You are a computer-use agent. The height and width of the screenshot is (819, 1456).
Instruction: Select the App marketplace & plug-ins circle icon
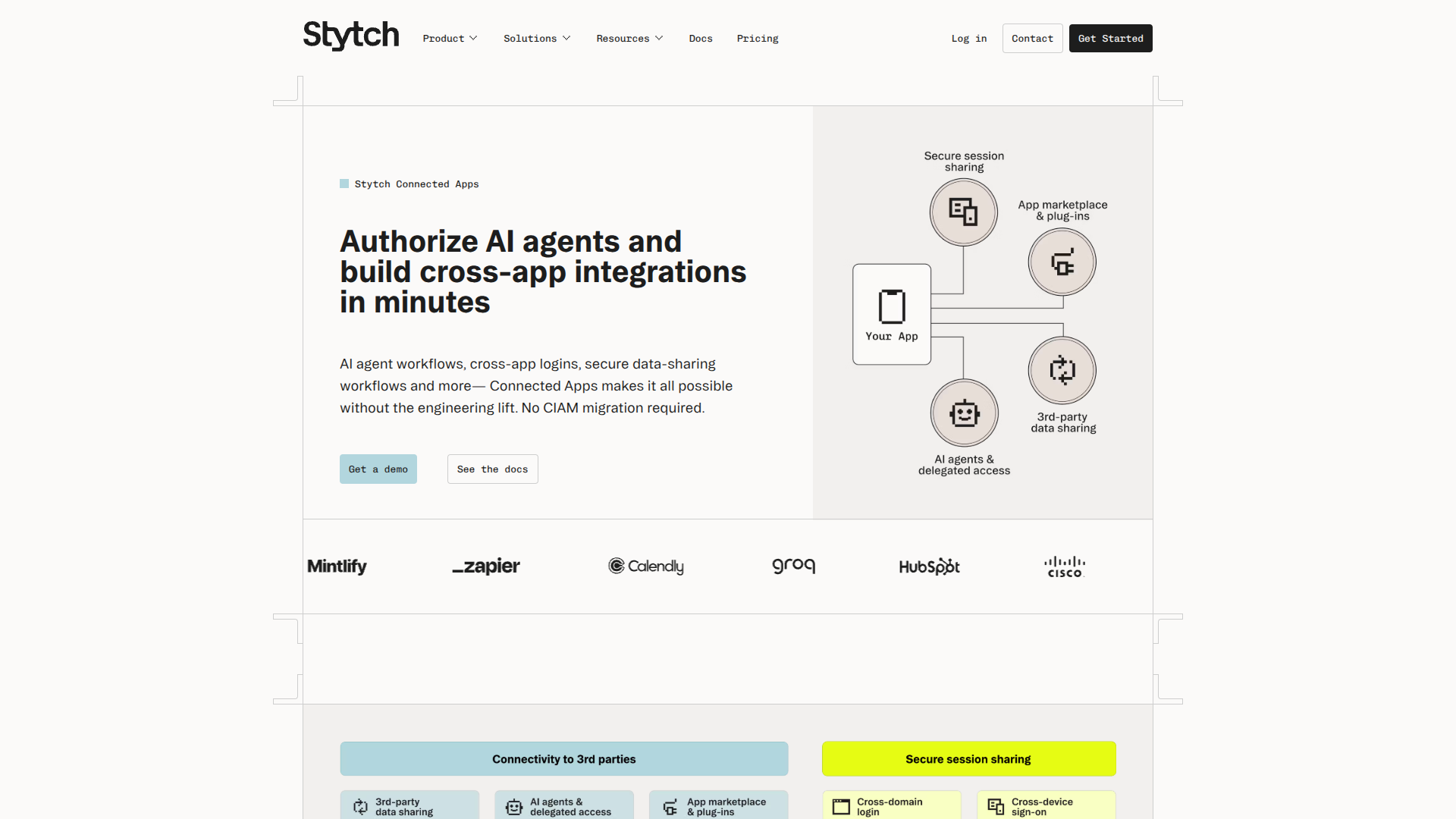point(1061,261)
